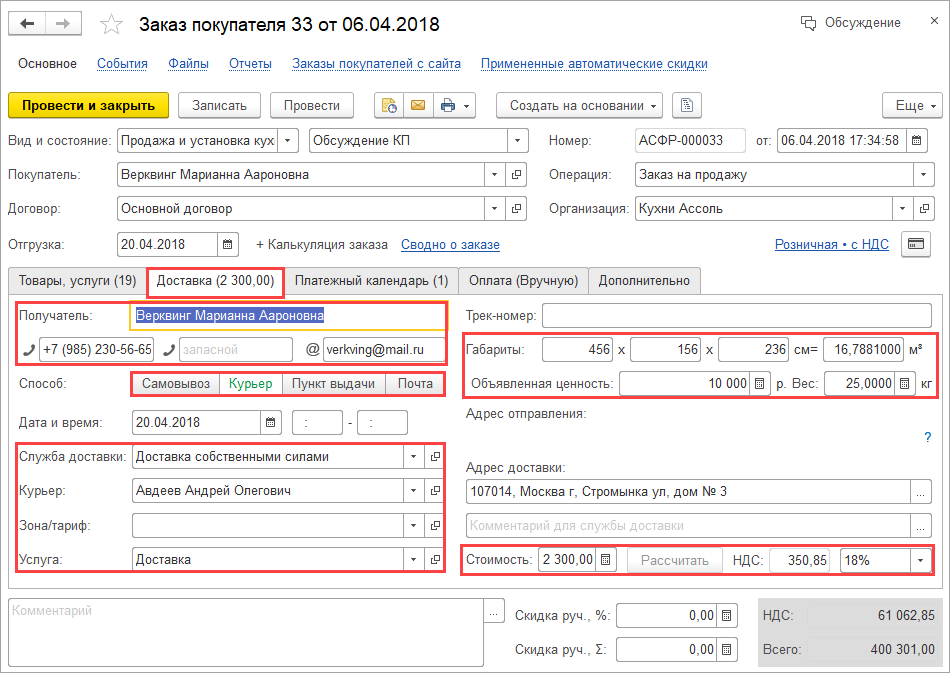Click Провести и закрыть button
The height and width of the screenshot is (673, 950).
(88, 105)
